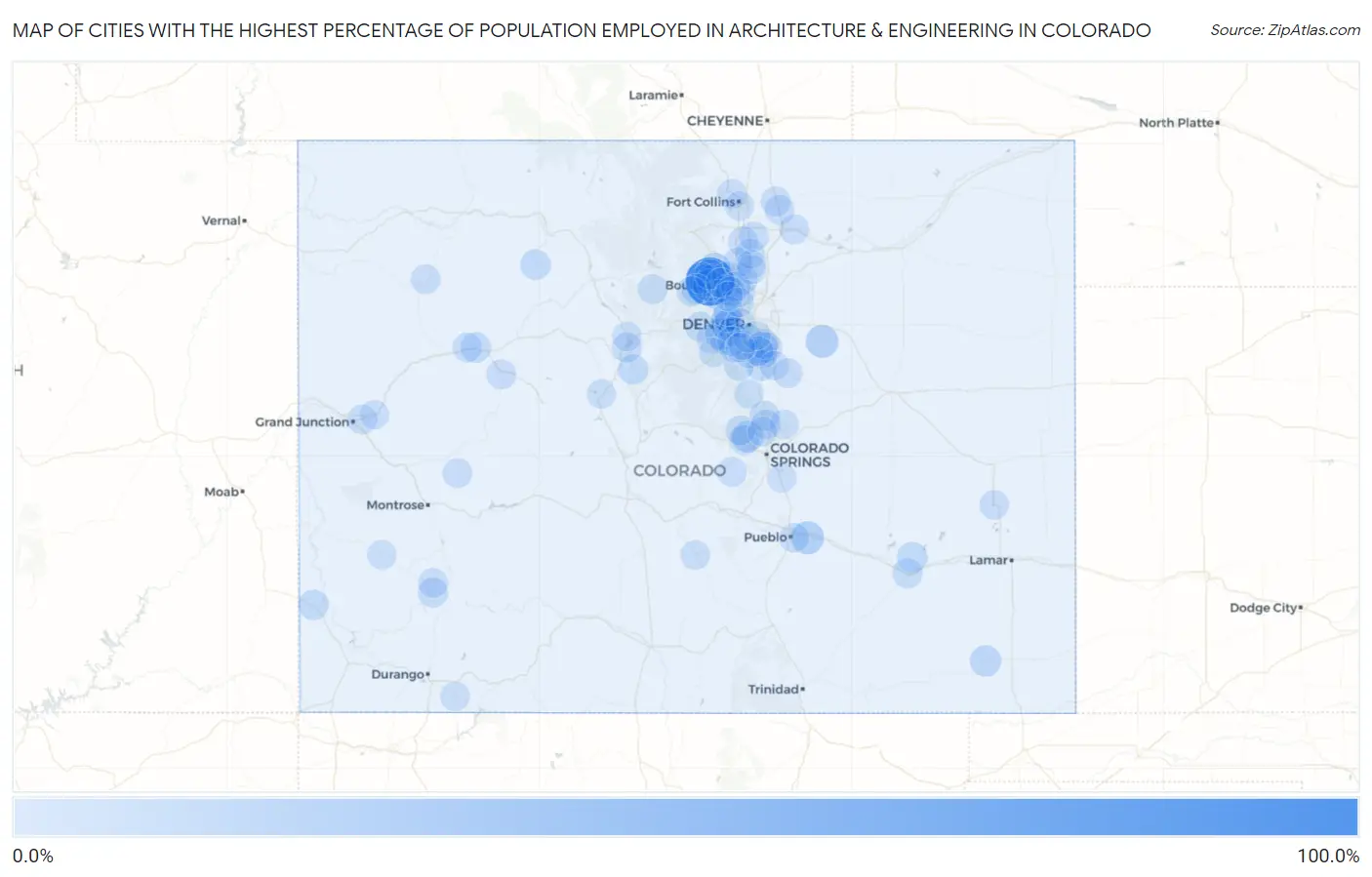Select the Pueblo city label
Viewport: 1372px width, 877px height.
coord(767,538)
